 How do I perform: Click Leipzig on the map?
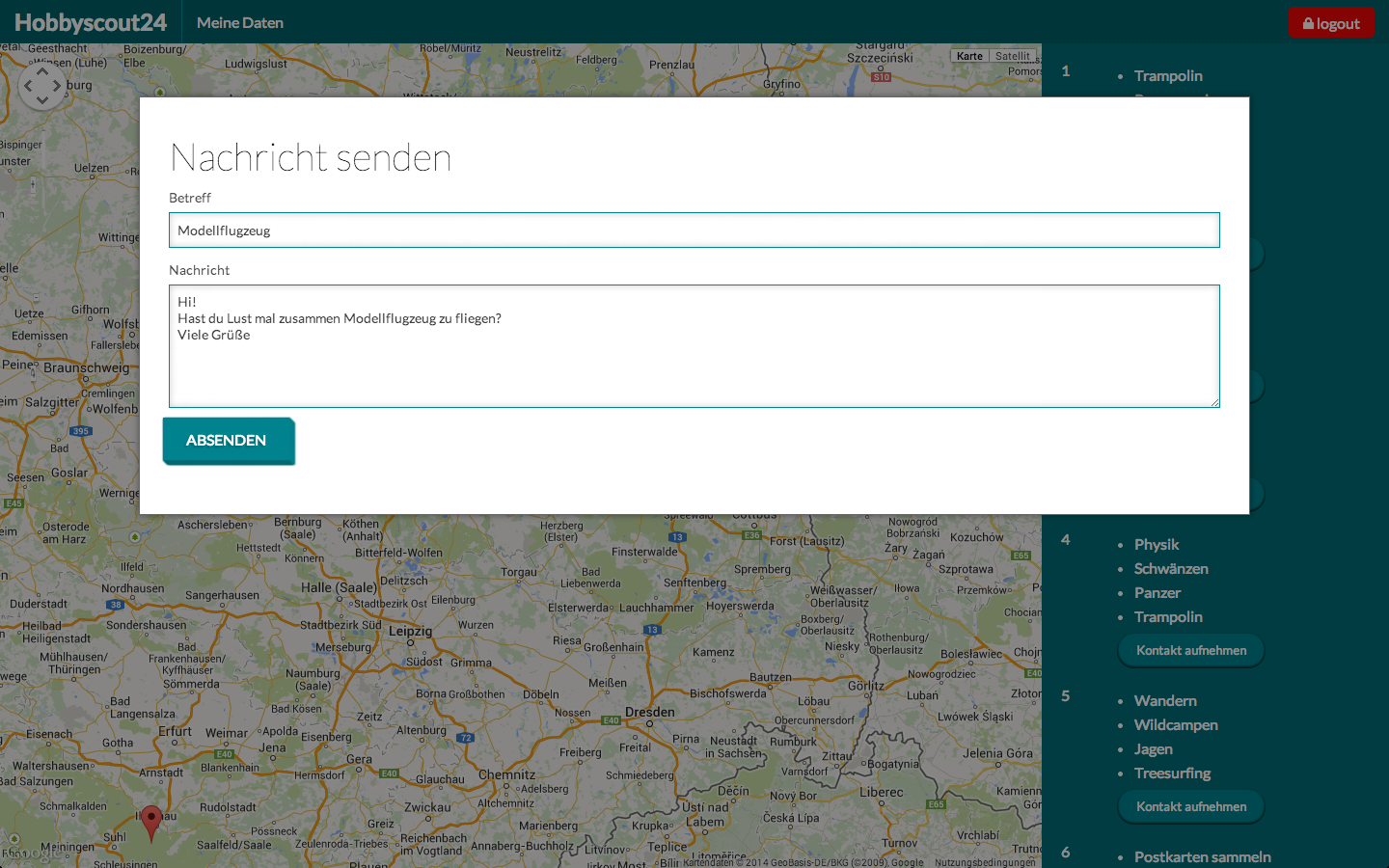coord(410,631)
